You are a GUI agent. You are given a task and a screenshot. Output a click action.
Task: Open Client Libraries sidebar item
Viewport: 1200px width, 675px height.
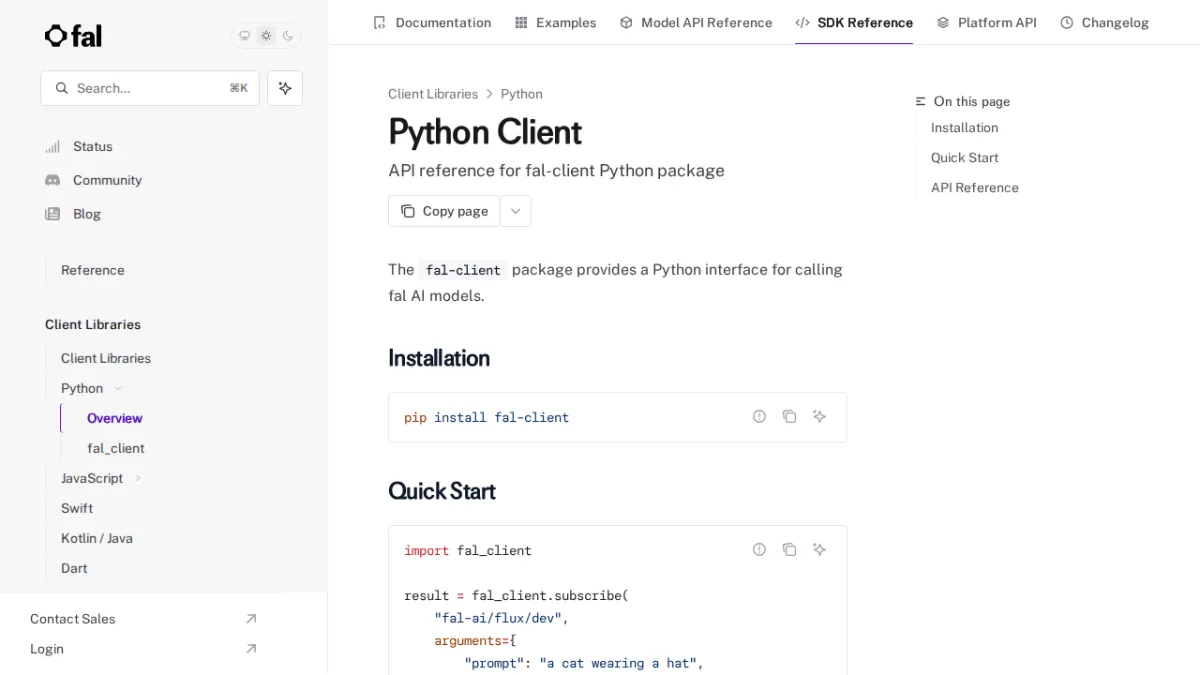point(106,358)
